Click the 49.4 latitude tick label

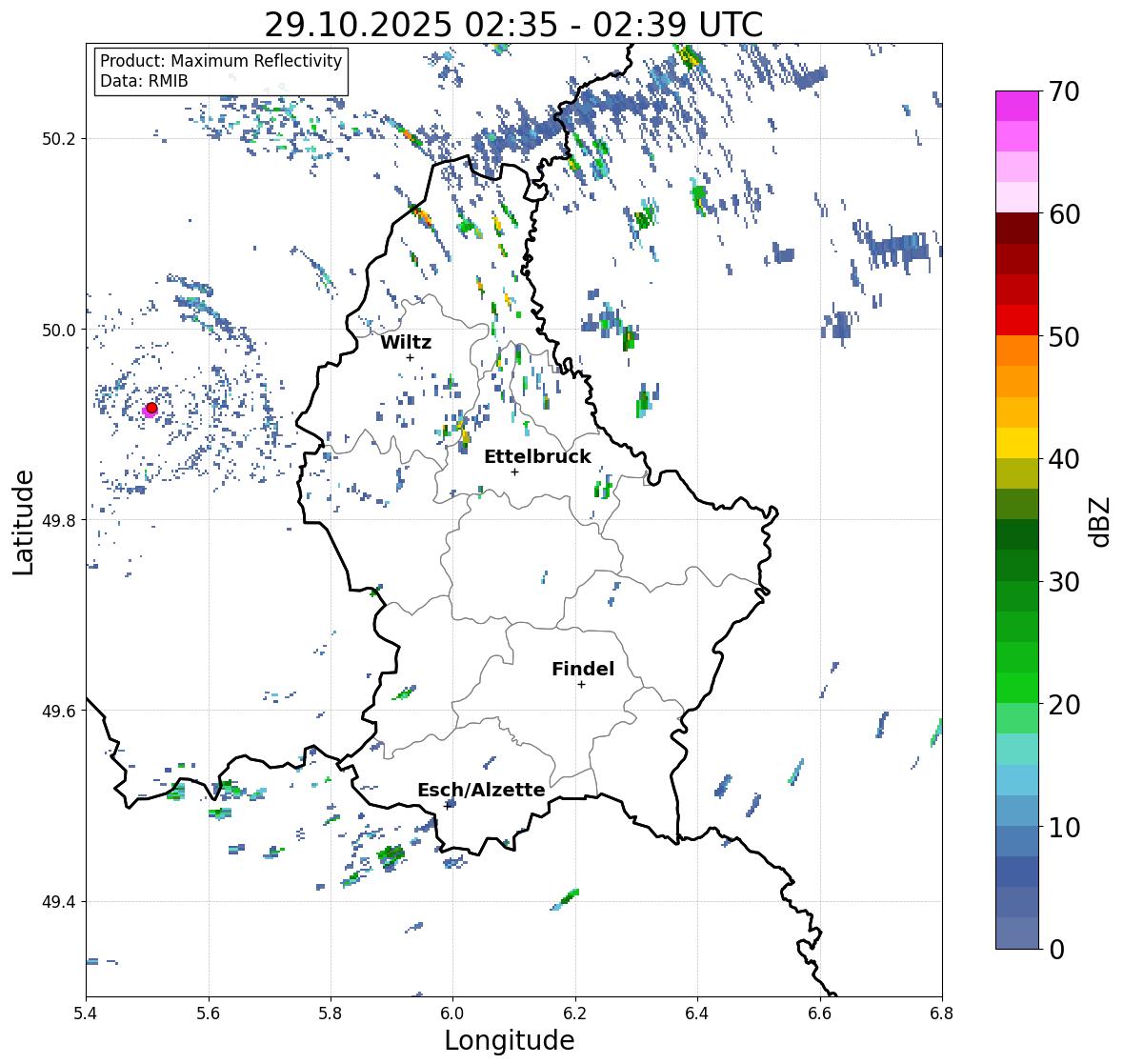[61, 902]
